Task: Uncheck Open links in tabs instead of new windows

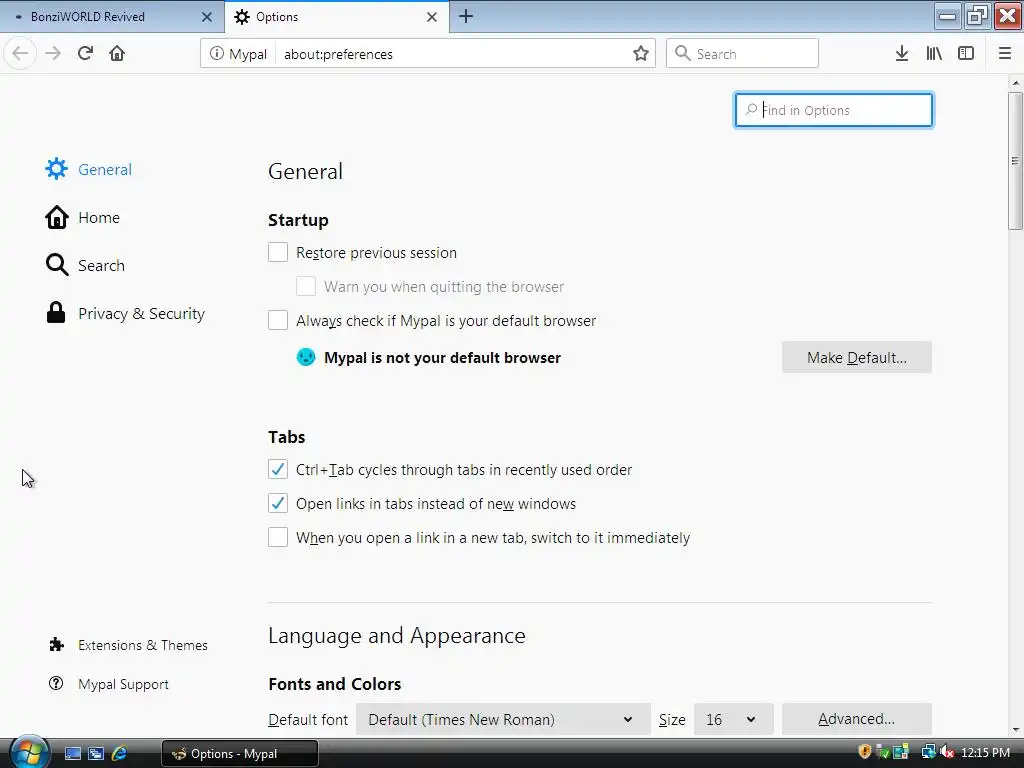Action: click(x=278, y=503)
